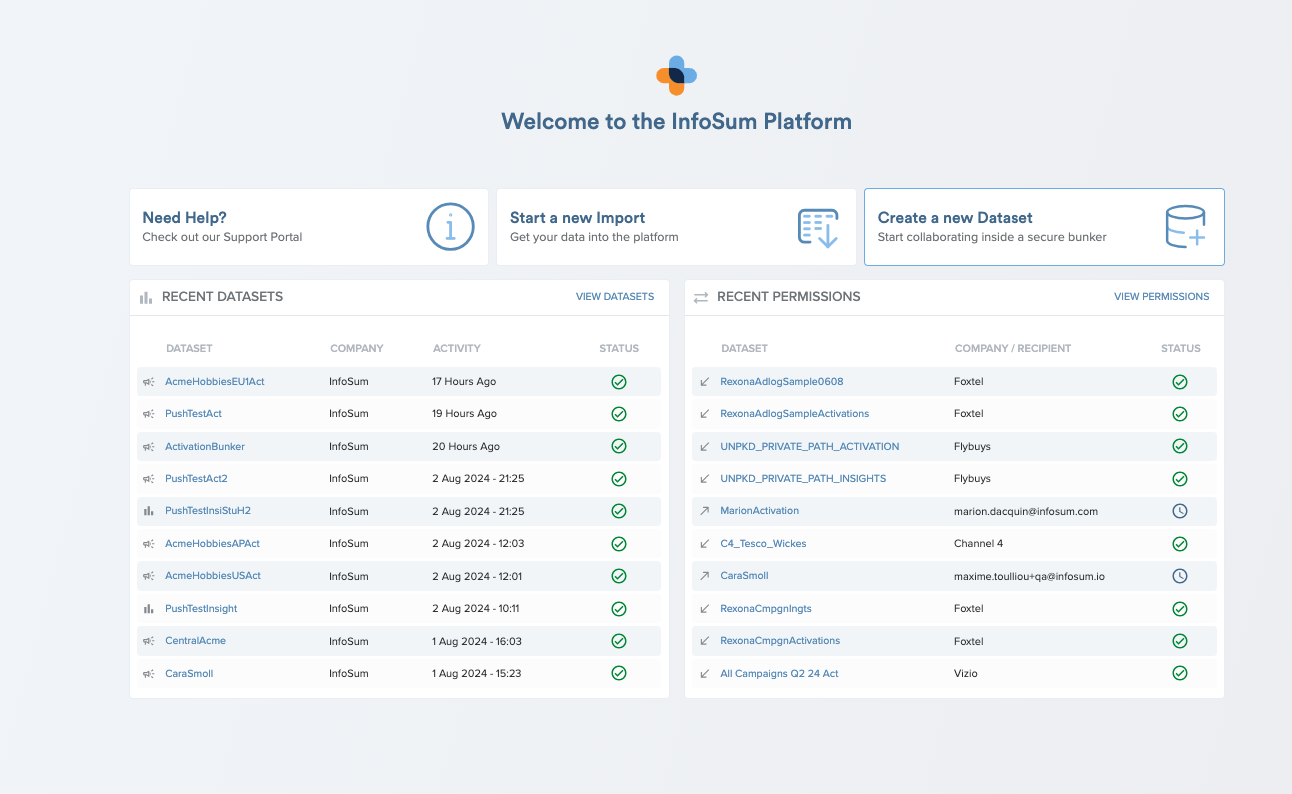1292x794 pixels.
Task: Click the 2 Aug 2024 - 12:03 activity cell
Action: click(478, 544)
